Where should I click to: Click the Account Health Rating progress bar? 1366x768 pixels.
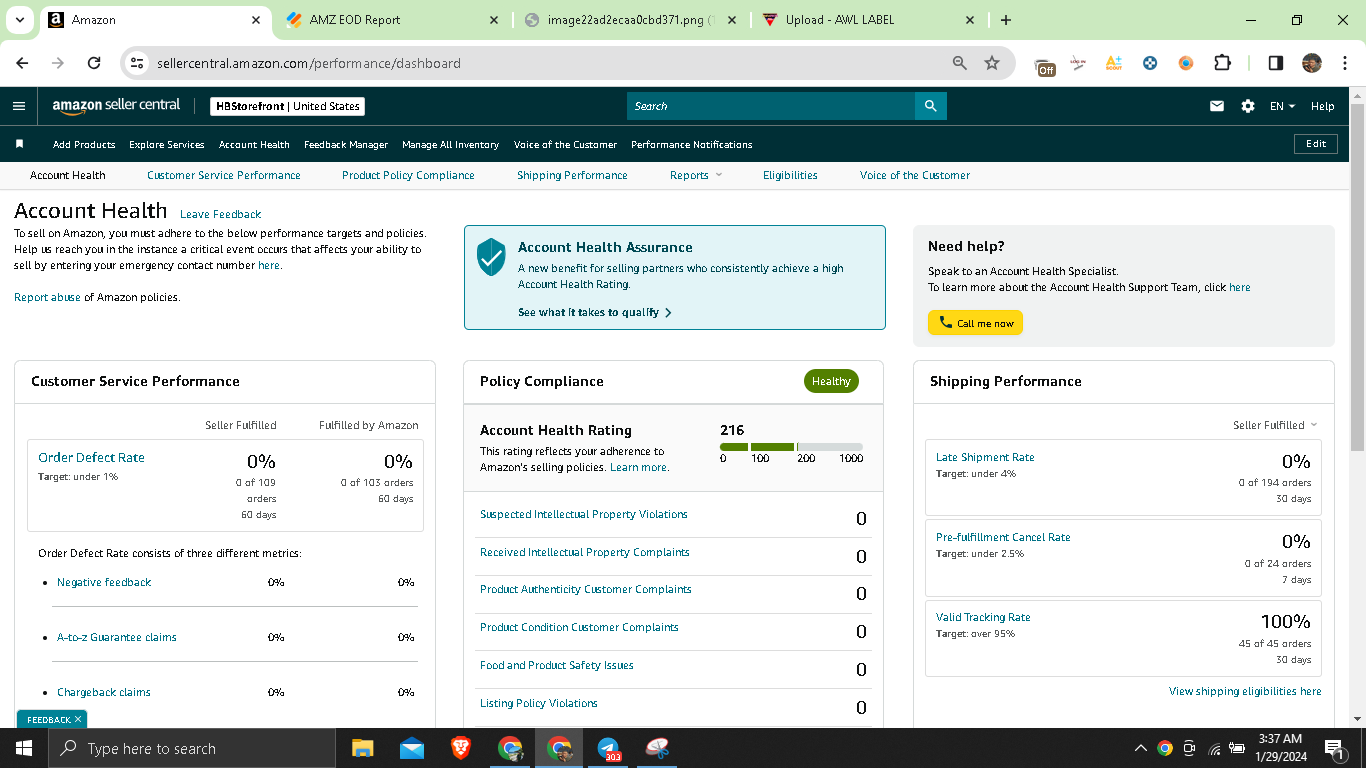791,447
